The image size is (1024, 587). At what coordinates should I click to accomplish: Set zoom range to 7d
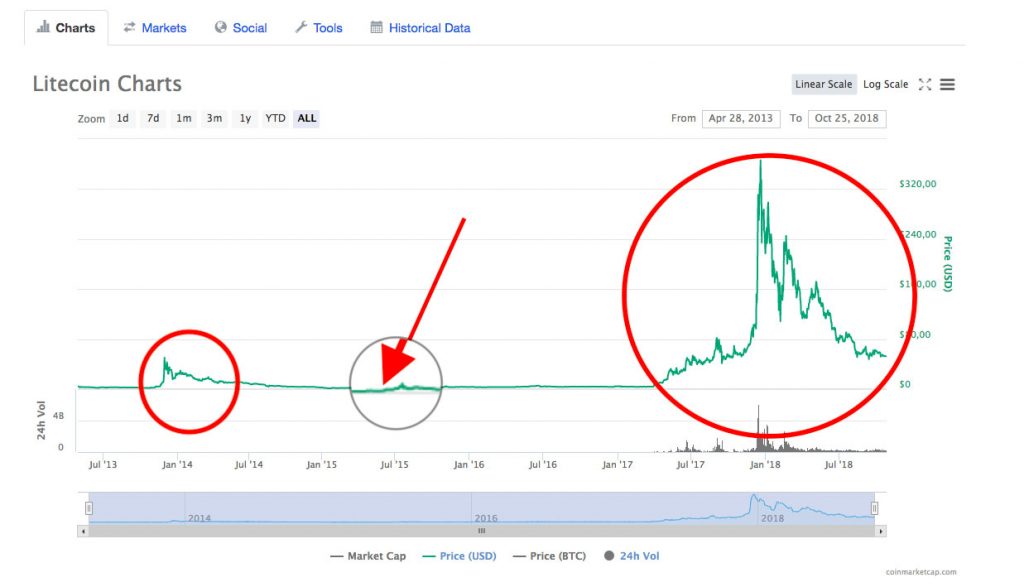tap(153, 118)
